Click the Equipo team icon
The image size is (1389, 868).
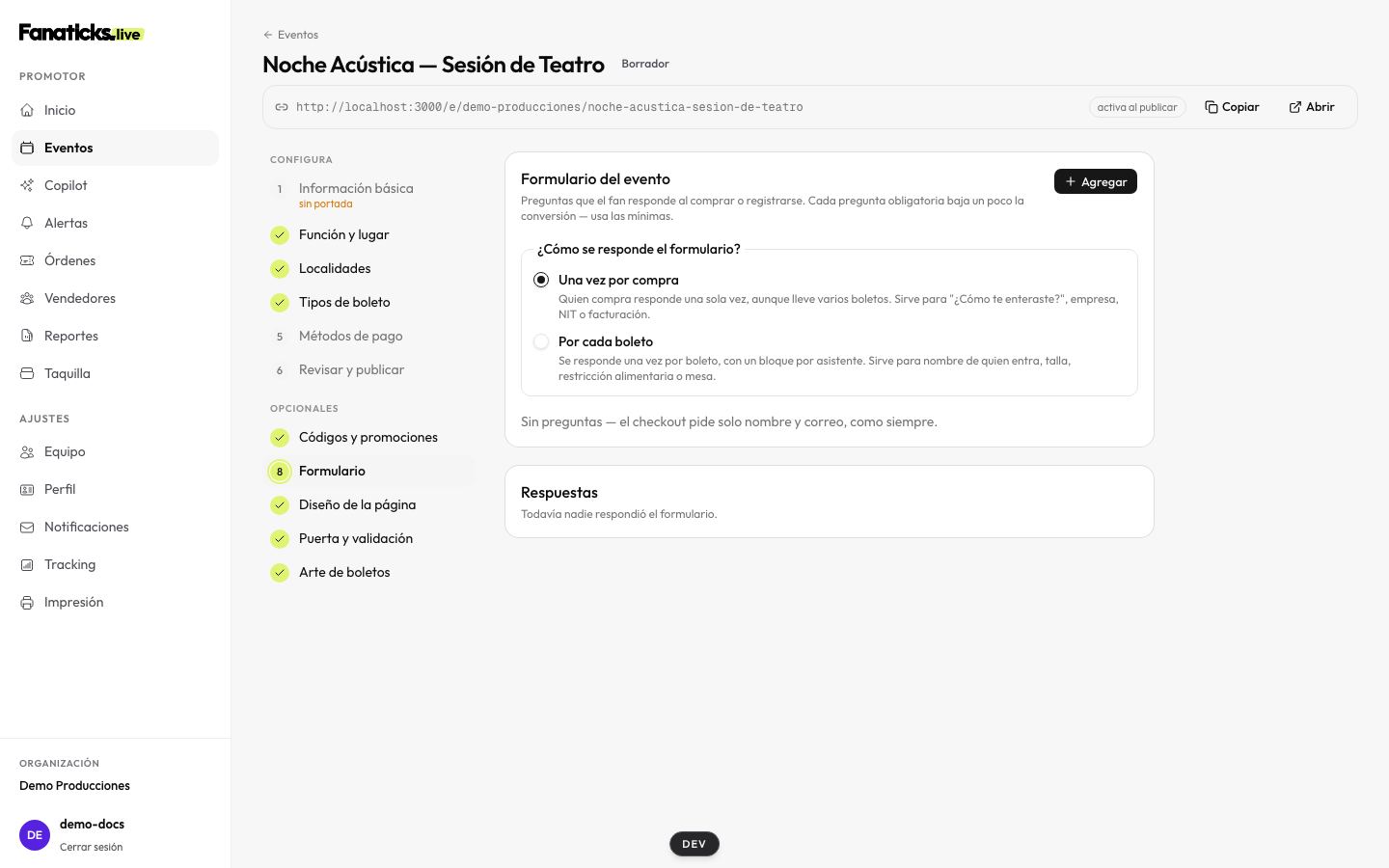[27, 451]
